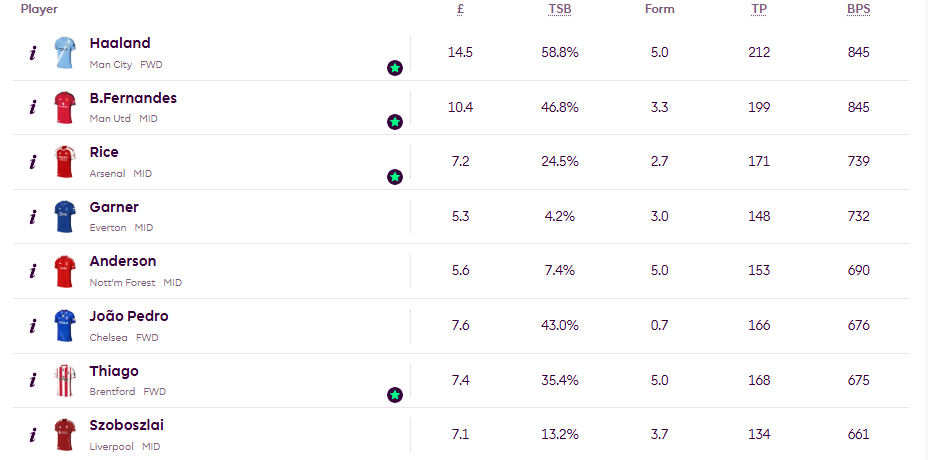Click the green star badge on Haaland's row
The width and height of the screenshot is (928, 460).
[x=395, y=68]
